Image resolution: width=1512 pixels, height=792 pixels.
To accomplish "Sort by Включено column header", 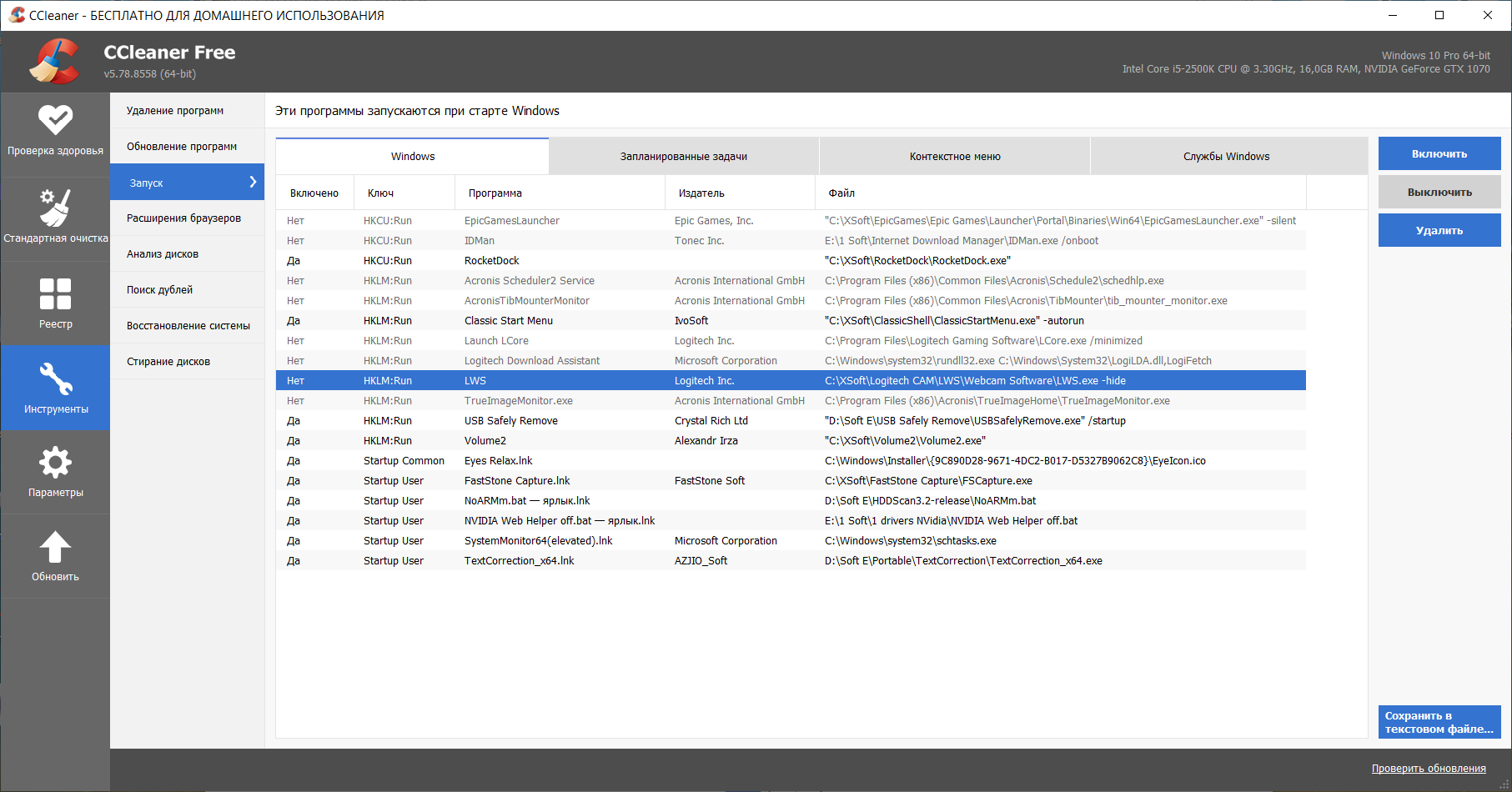I will click(x=315, y=193).
